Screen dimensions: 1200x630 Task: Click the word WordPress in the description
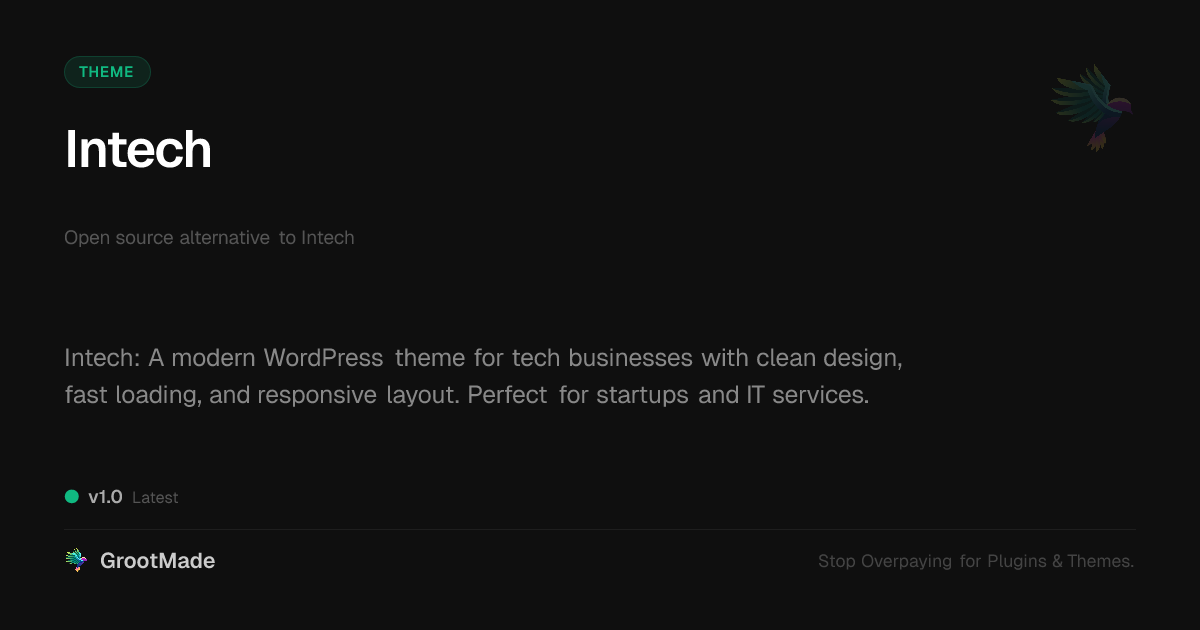(x=323, y=357)
